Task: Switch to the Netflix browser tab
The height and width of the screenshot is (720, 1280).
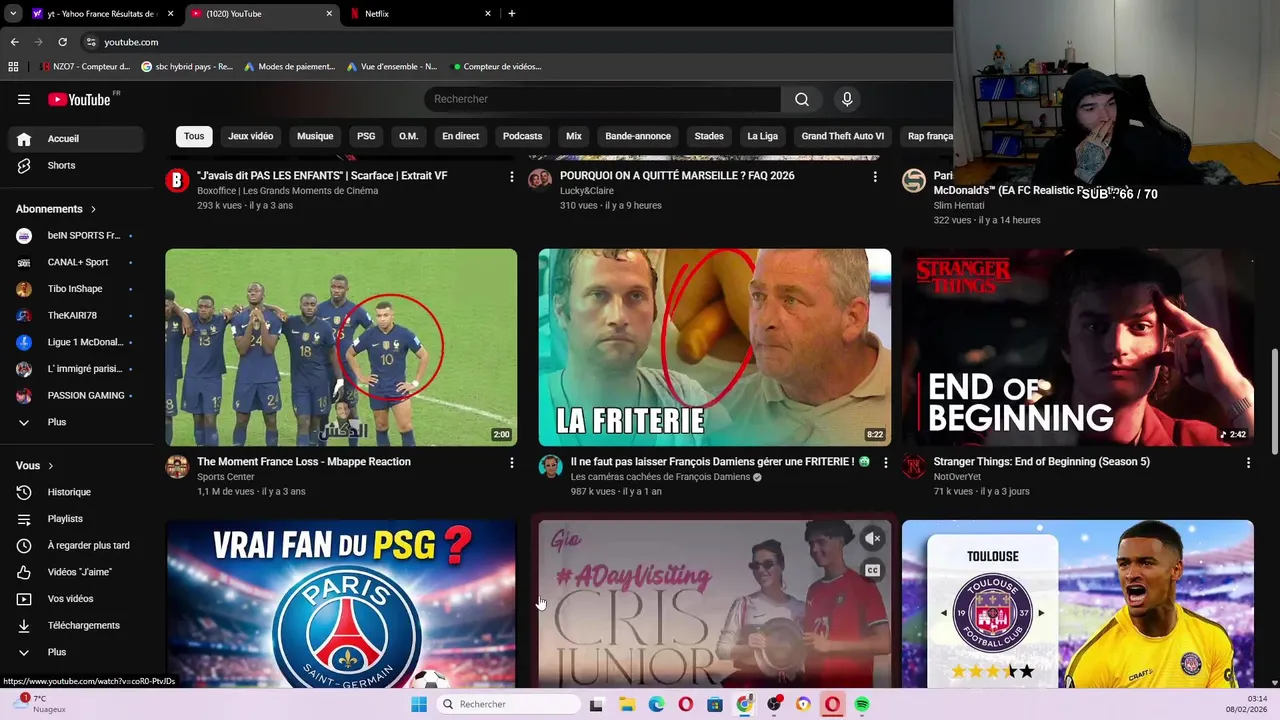Action: (420, 14)
